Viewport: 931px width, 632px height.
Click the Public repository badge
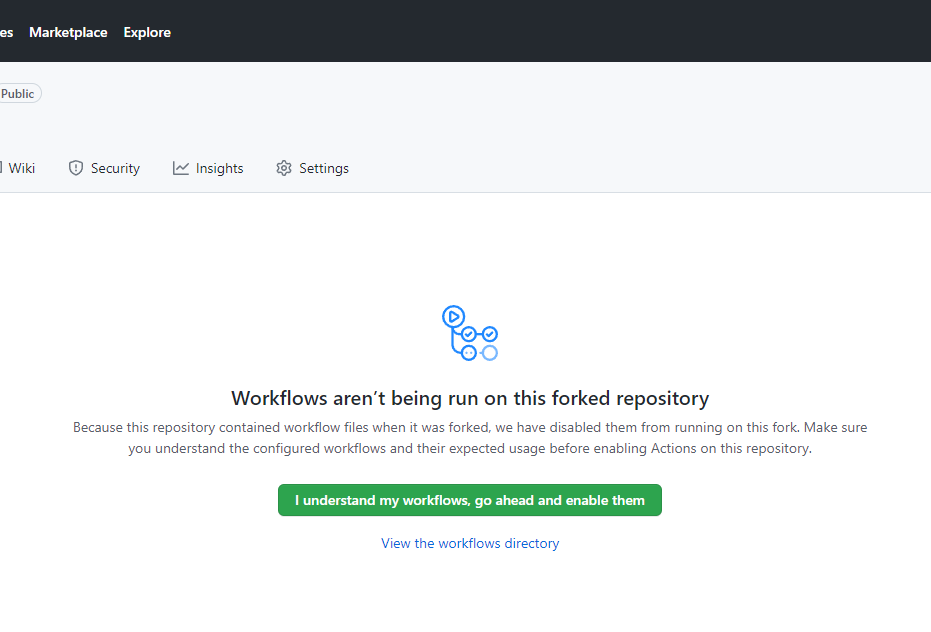tap(16, 92)
